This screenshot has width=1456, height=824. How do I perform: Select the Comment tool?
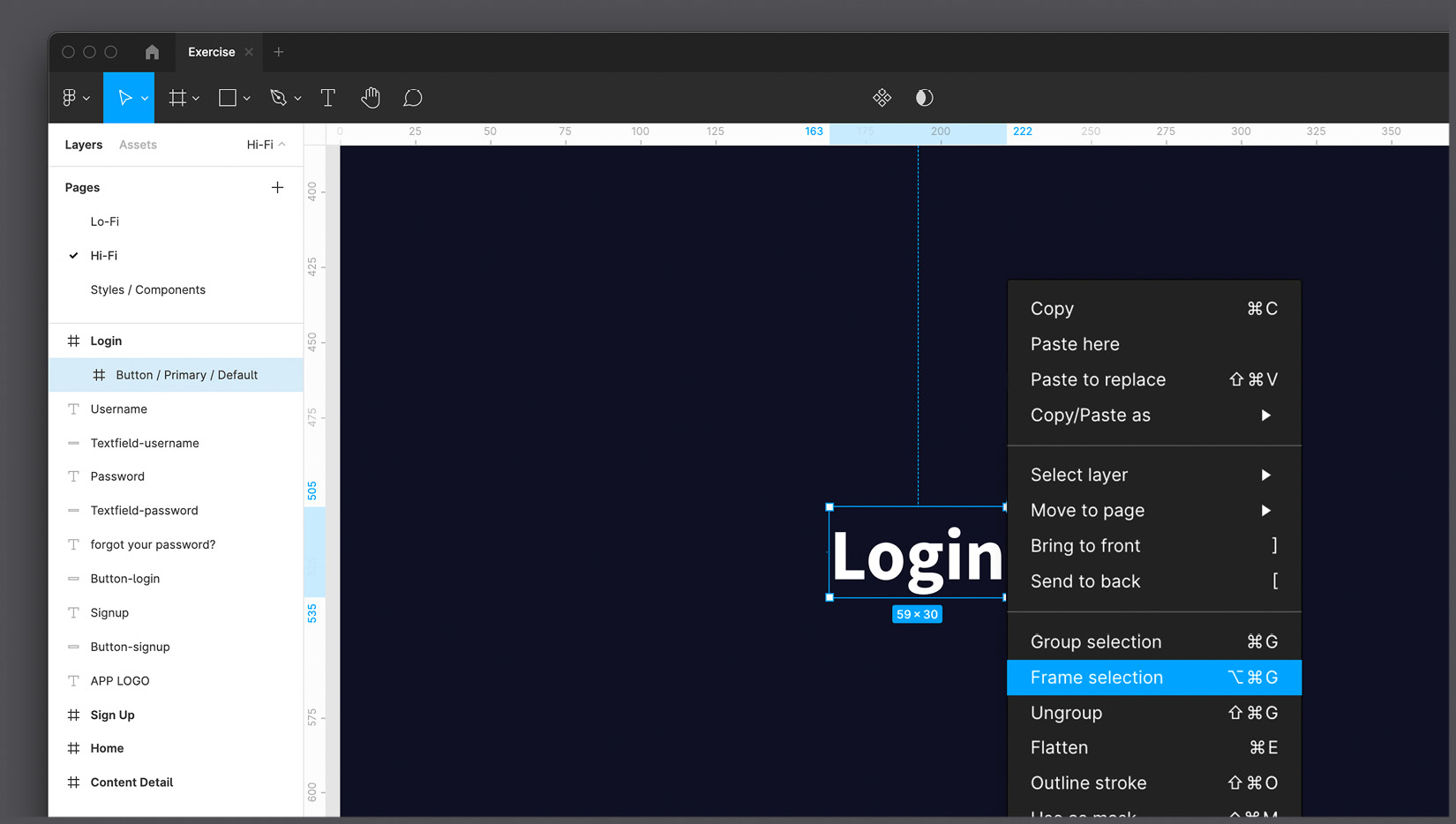point(412,98)
